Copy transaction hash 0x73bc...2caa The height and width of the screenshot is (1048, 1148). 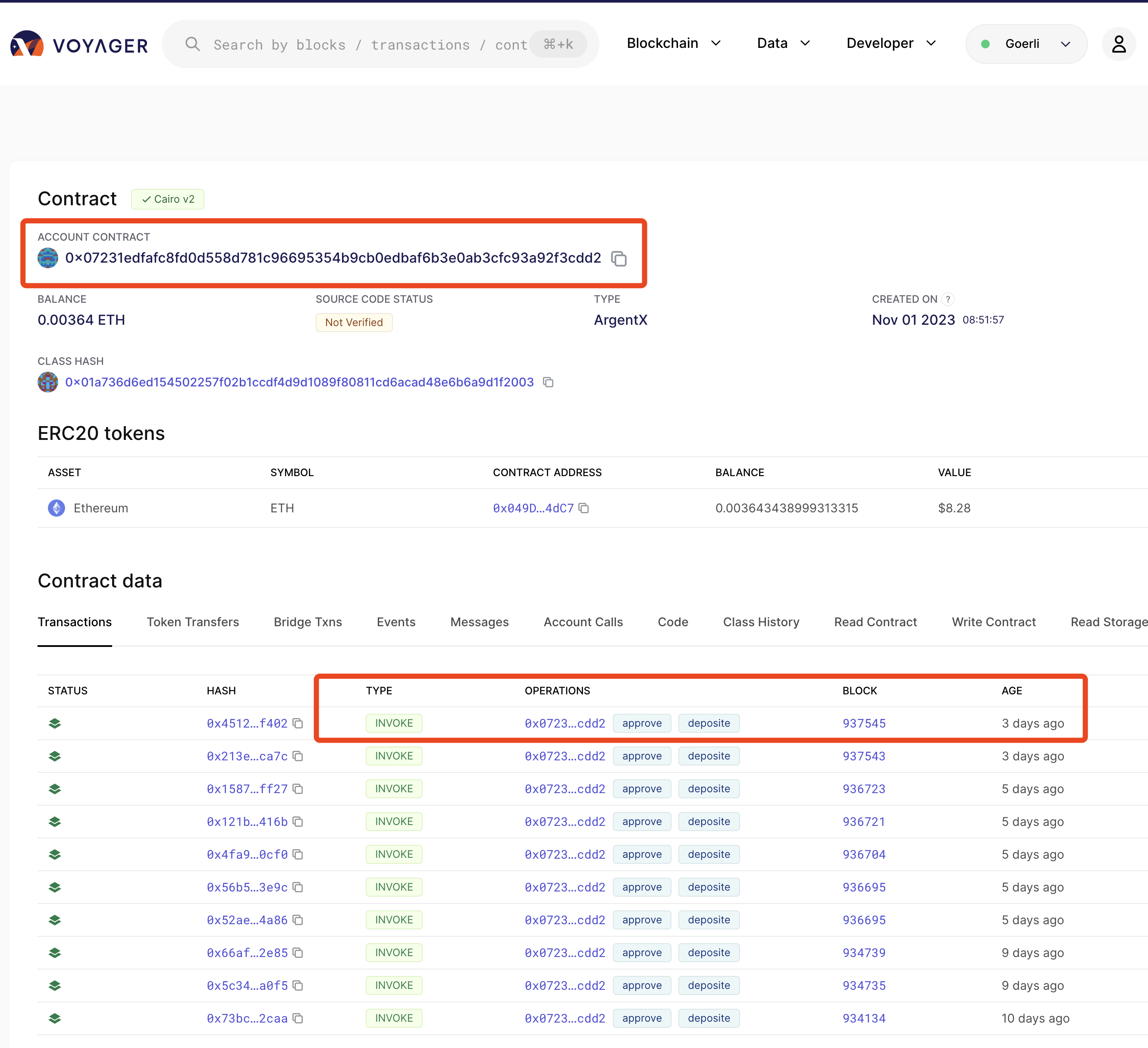pyautogui.click(x=298, y=1018)
